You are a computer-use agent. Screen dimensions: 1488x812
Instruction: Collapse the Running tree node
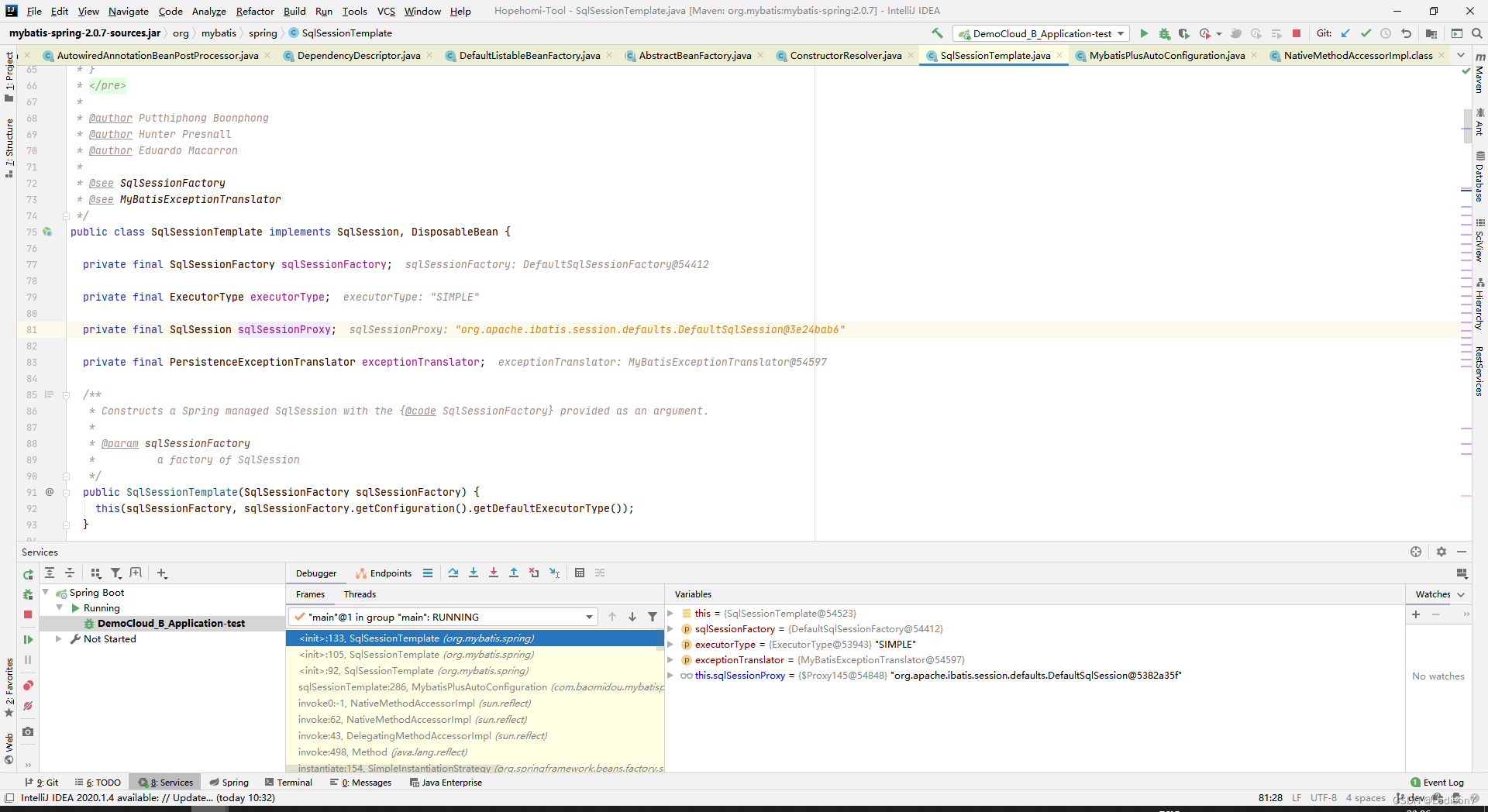click(59, 607)
